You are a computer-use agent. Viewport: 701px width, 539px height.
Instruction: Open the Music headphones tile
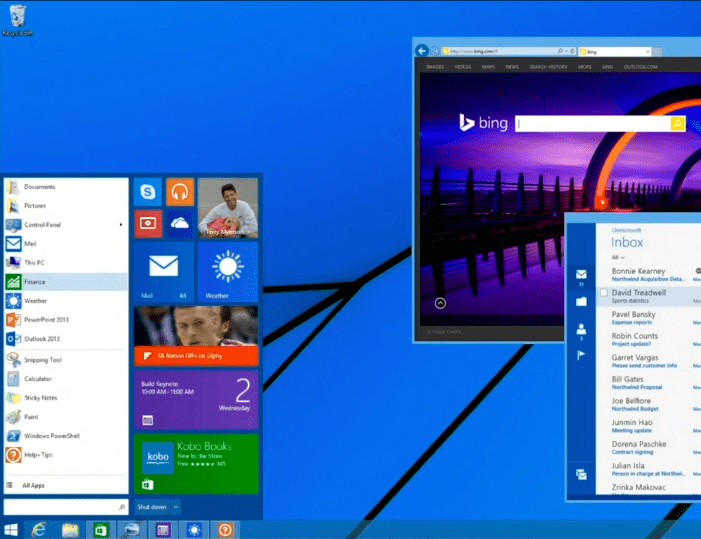point(180,192)
